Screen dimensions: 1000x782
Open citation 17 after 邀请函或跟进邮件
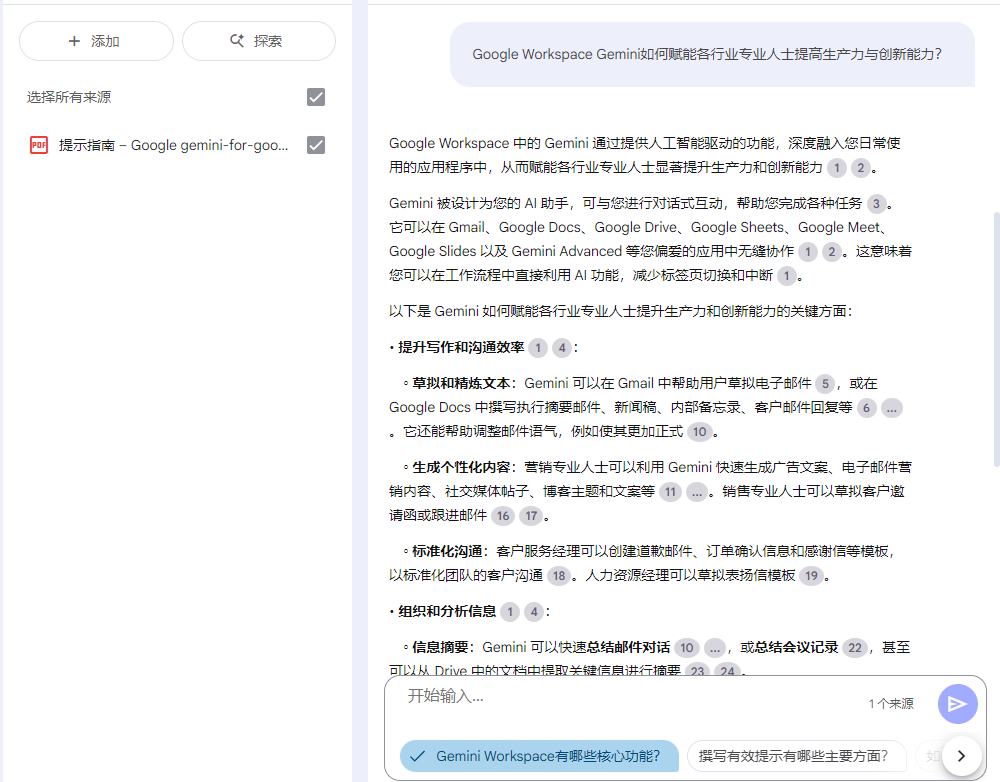[x=531, y=516]
